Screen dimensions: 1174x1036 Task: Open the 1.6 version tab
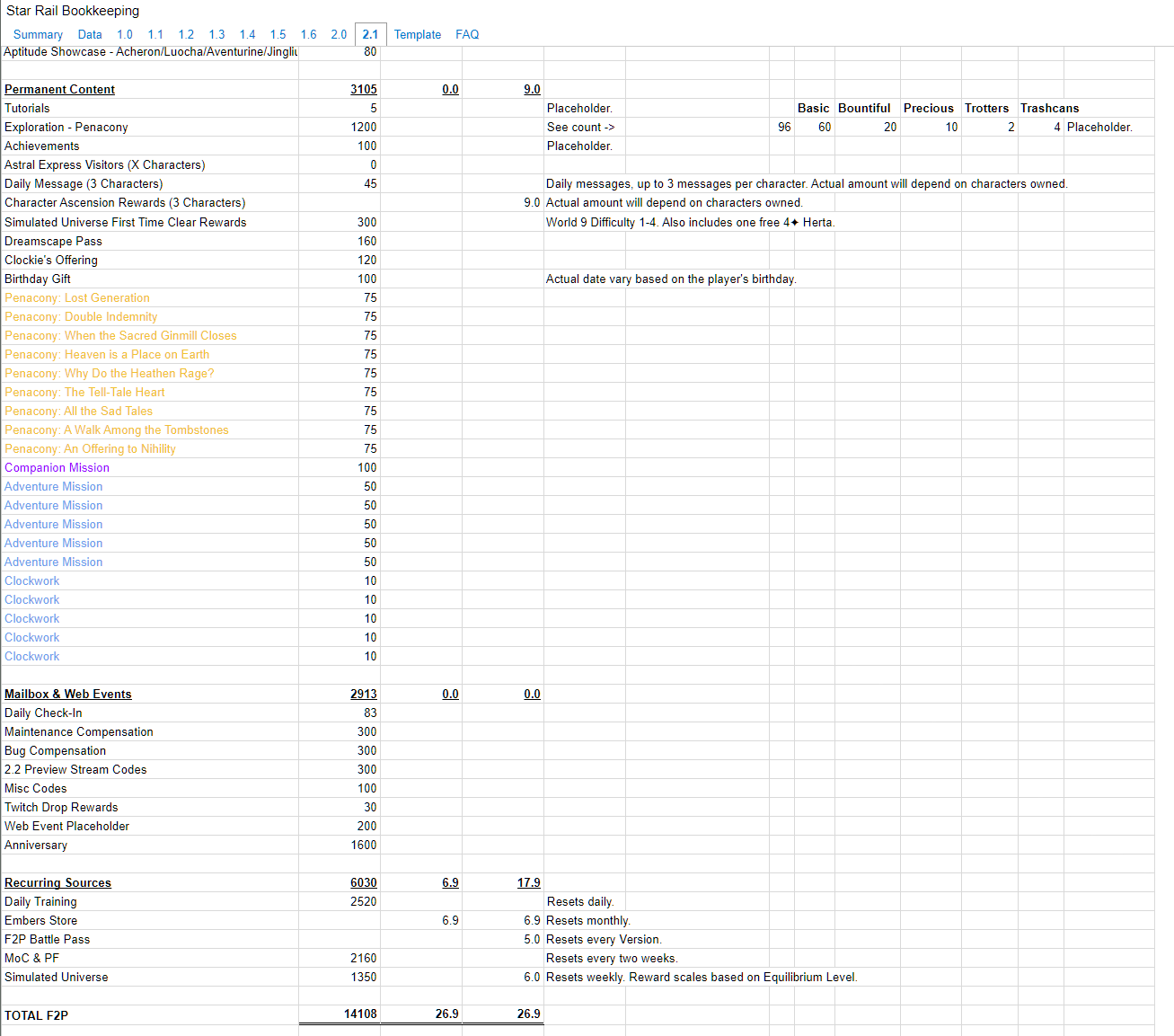308,34
